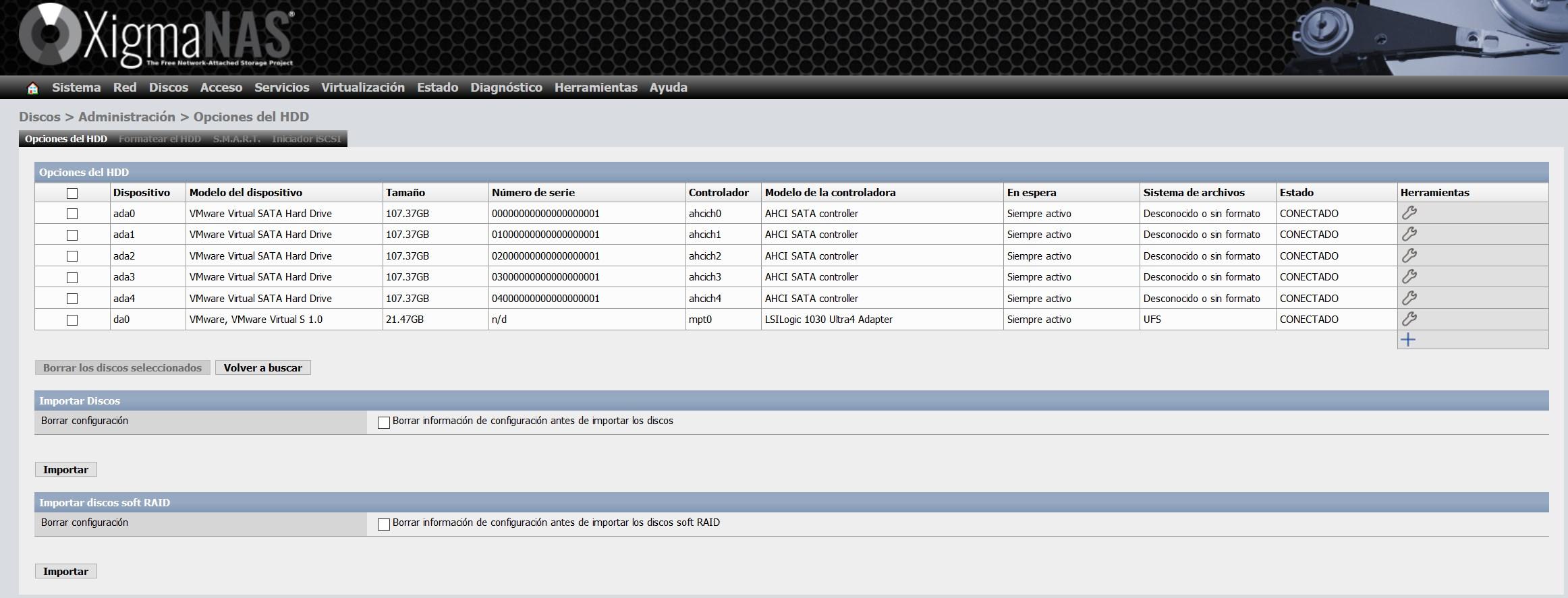Toggle the select-all disks checkbox
Screen dimensions: 1568x598
click(72, 193)
